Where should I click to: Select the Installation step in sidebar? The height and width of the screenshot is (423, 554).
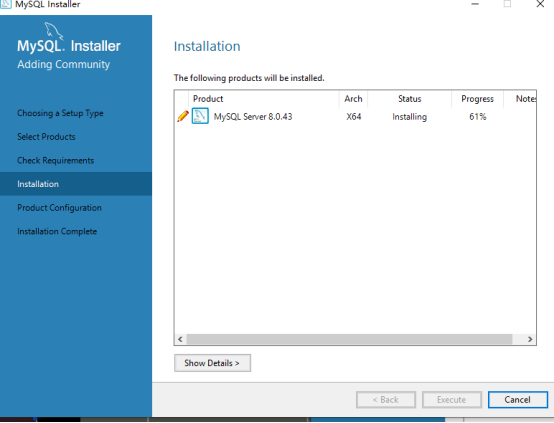pos(76,184)
